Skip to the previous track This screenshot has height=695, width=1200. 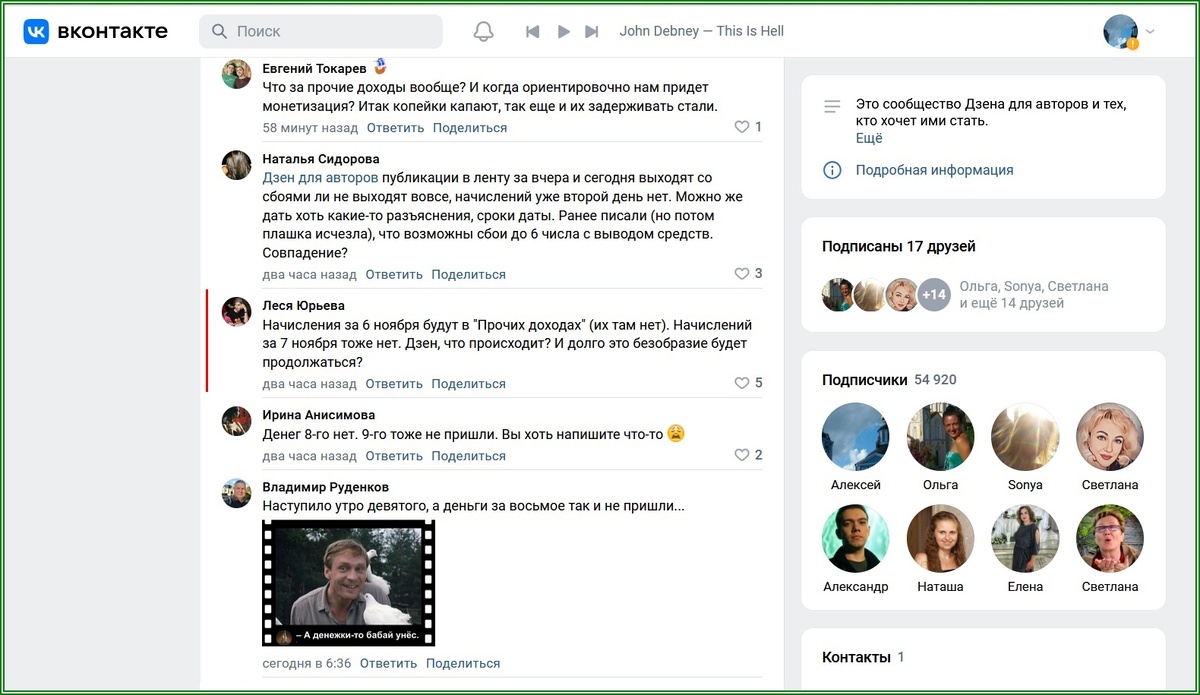click(533, 31)
